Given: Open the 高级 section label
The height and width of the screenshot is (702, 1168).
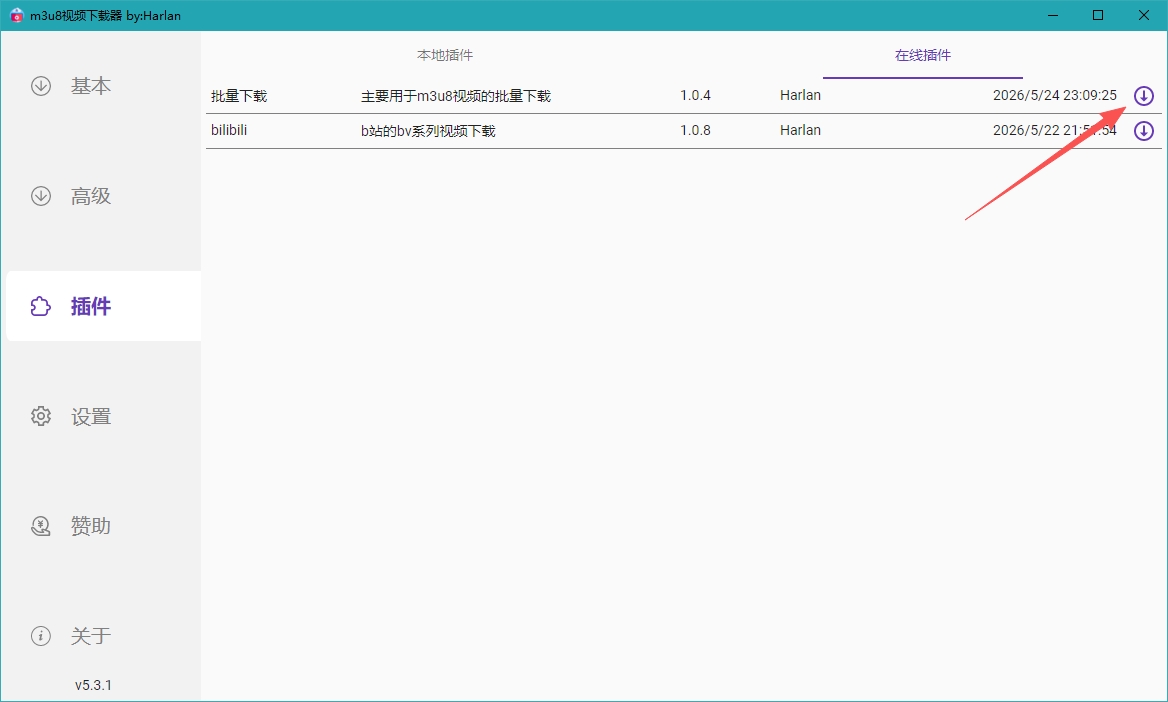Looking at the screenshot, I should 91,196.
